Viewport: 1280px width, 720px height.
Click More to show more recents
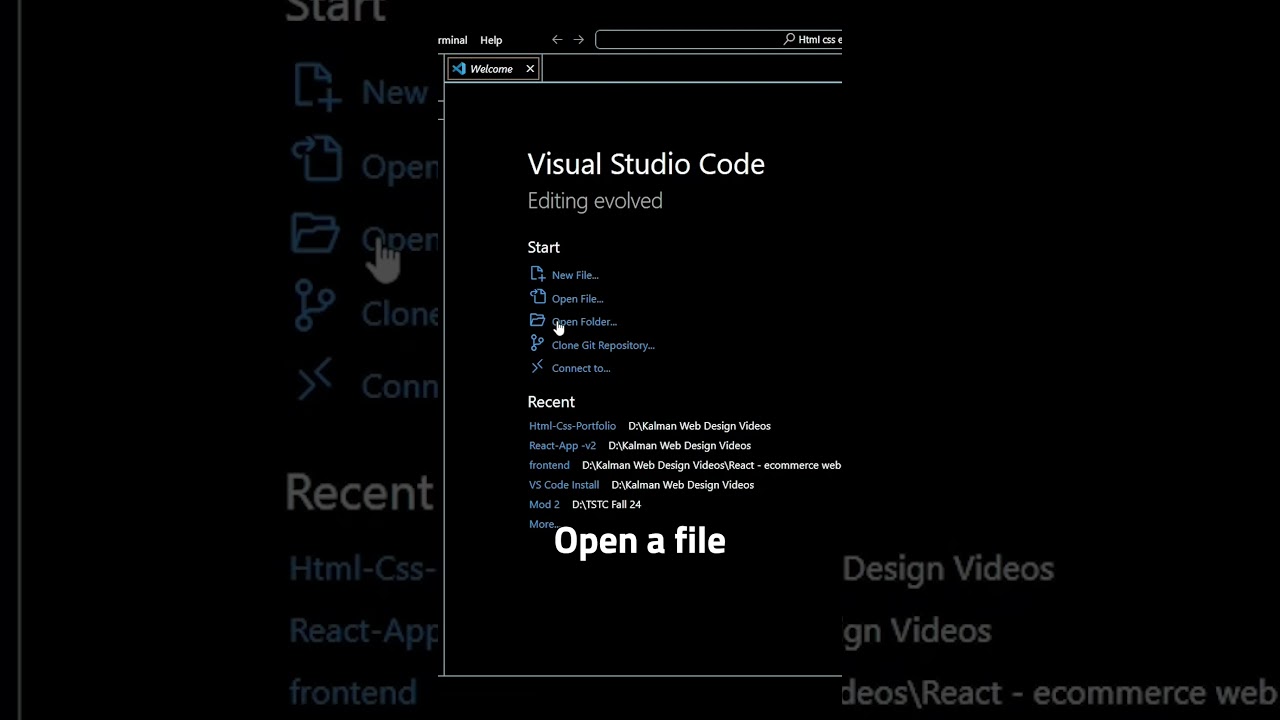(x=543, y=524)
